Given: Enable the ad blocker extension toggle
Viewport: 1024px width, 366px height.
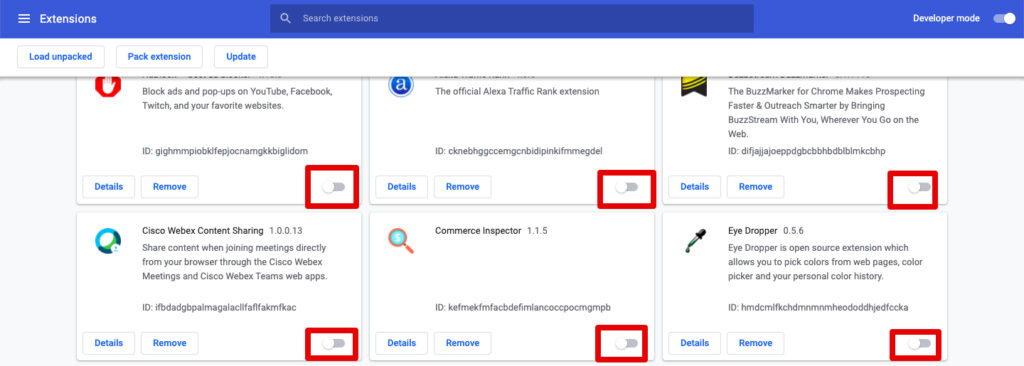Looking at the screenshot, I should point(333,187).
